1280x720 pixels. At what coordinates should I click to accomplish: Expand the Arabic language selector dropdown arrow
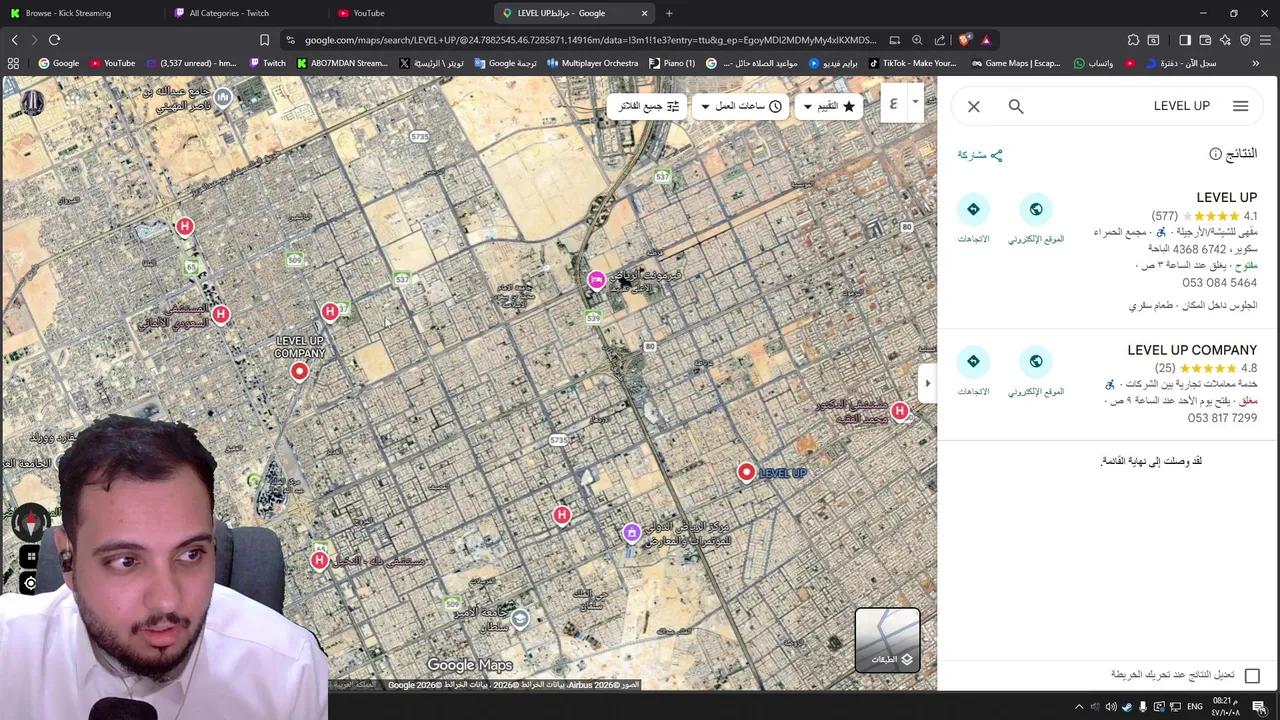(915, 102)
